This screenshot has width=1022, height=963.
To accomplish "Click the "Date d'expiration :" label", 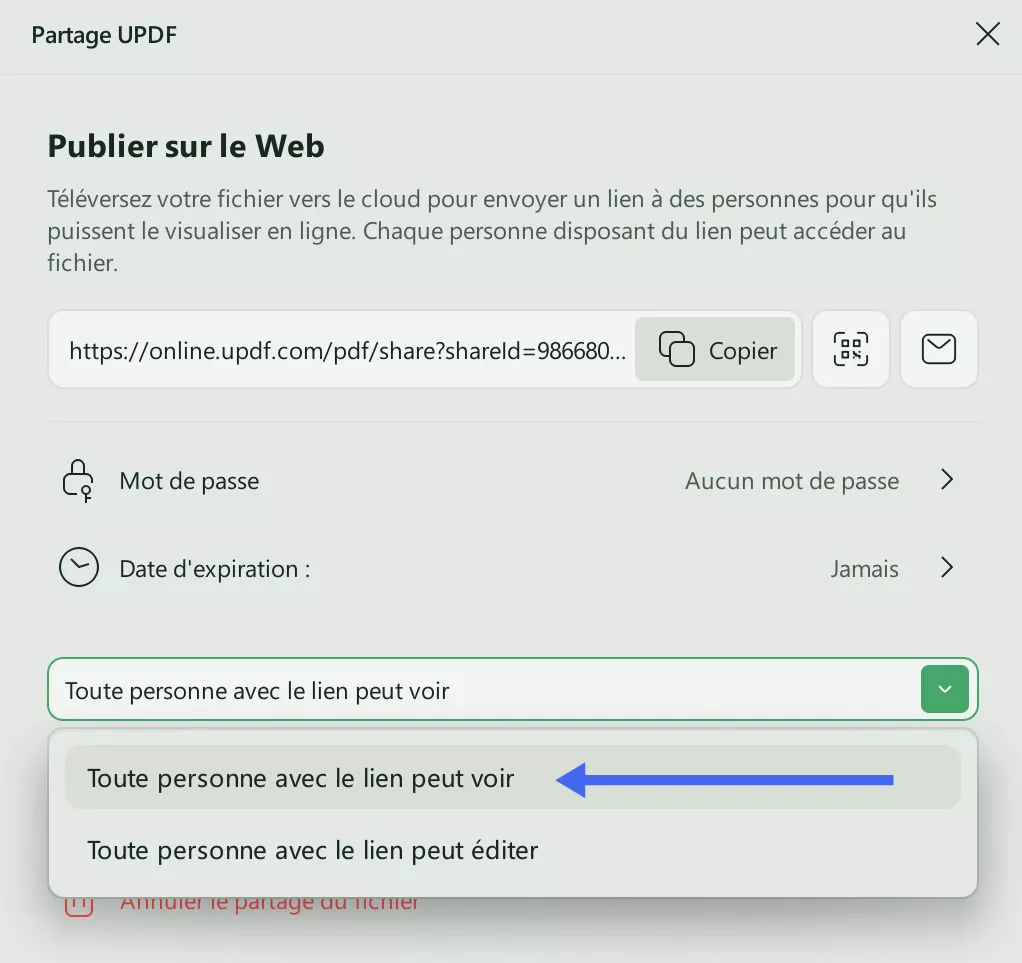I will coord(215,569).
